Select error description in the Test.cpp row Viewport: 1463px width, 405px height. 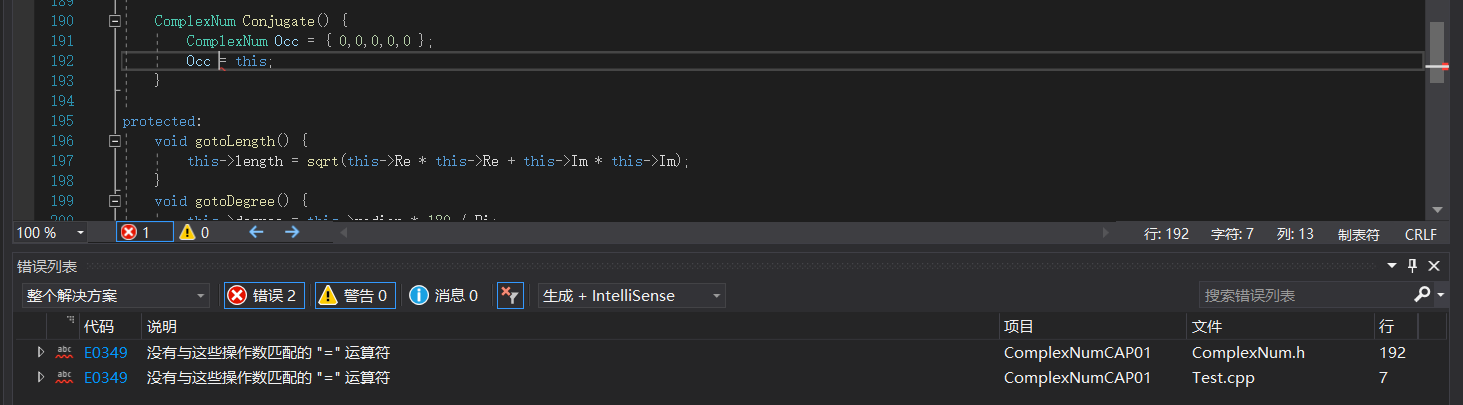(x=268, y=377)
